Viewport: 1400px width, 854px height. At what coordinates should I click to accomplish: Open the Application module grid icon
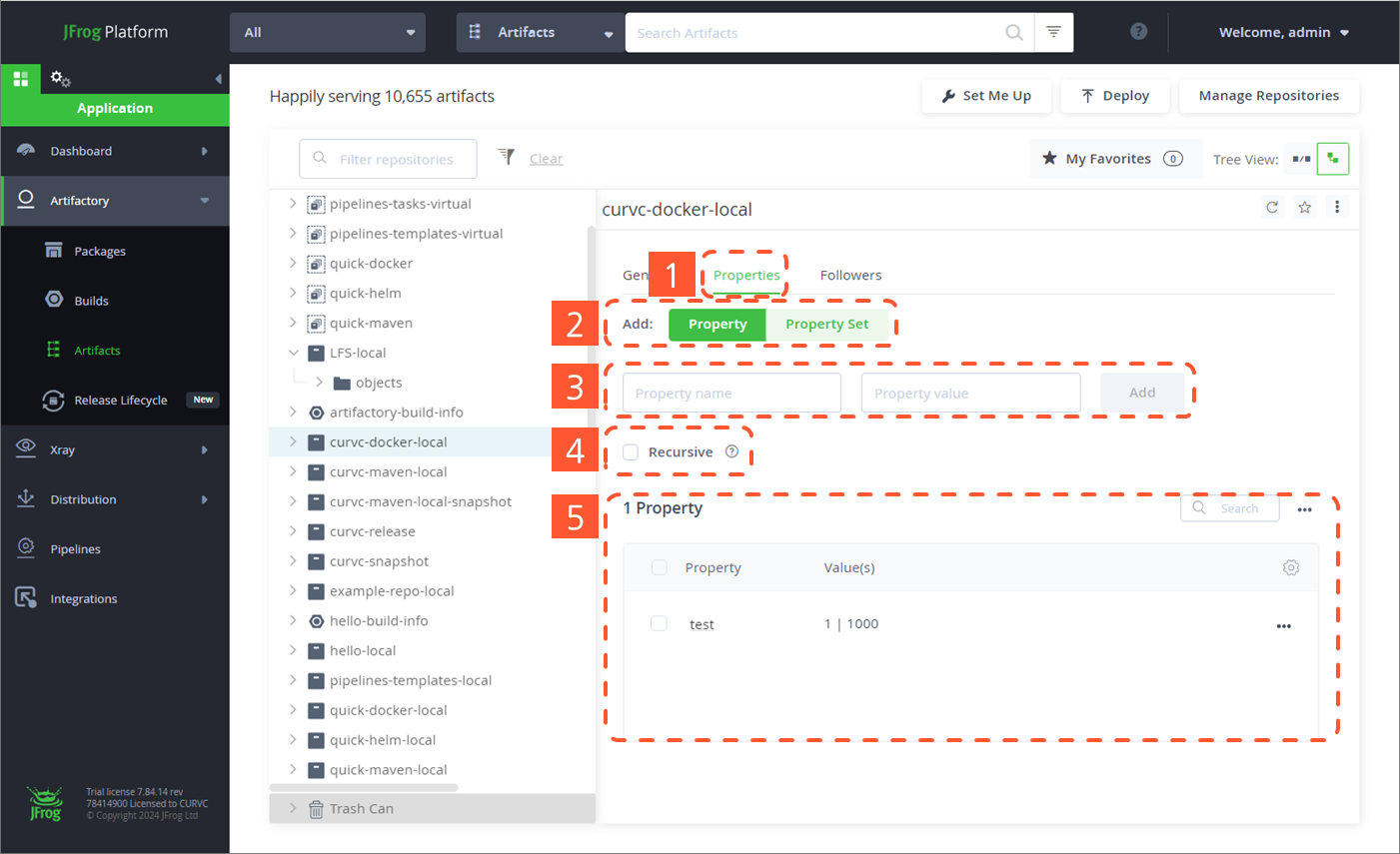(x=20, y=78)
